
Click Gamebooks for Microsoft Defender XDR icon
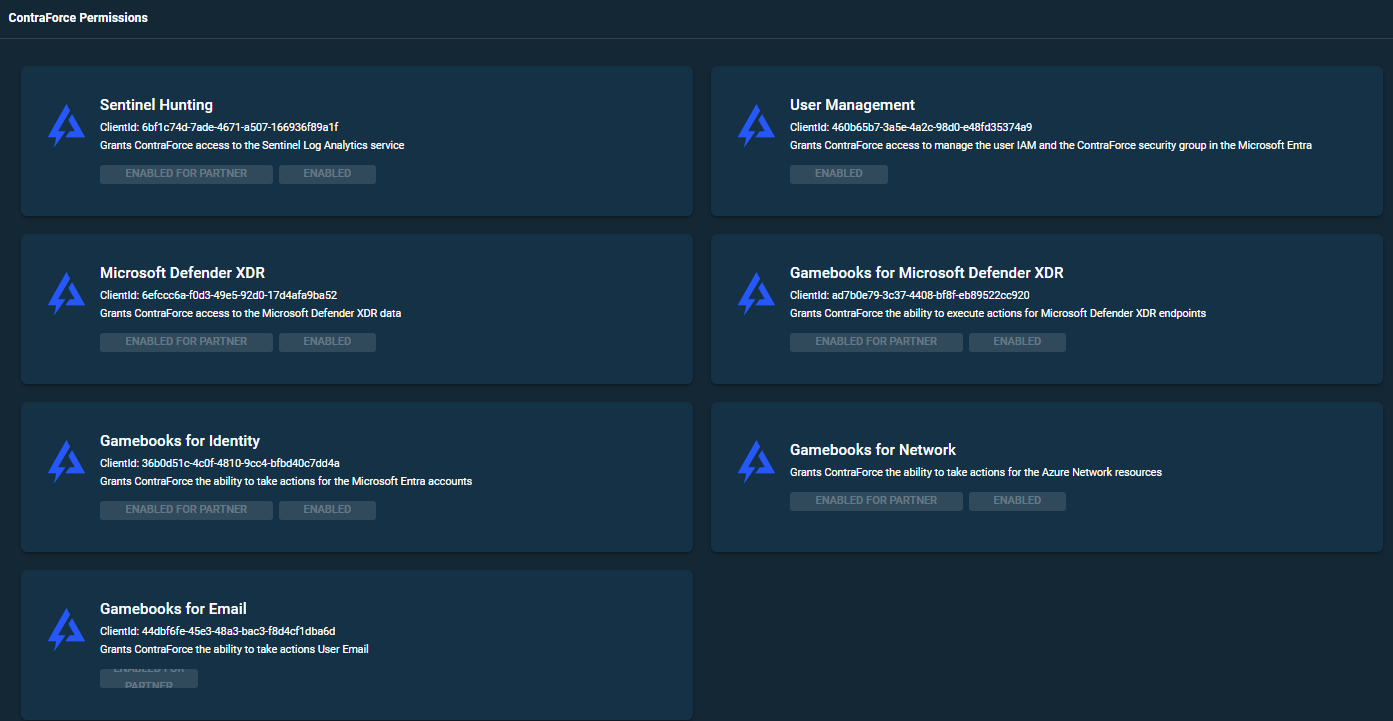click(x=756, y=294)
